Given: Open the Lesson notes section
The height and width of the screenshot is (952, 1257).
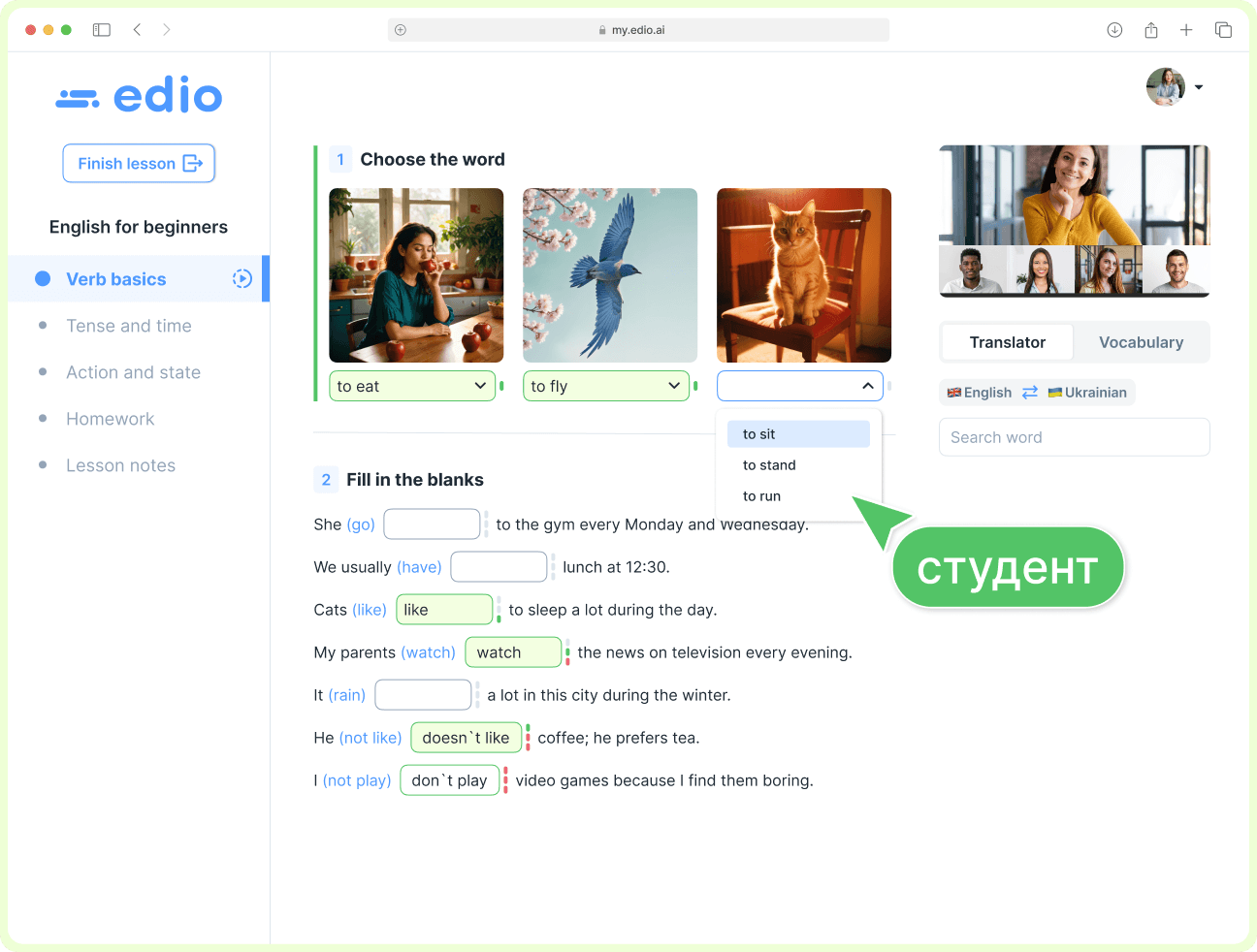Looking at the screenshot, I should [x=120, y=465].
